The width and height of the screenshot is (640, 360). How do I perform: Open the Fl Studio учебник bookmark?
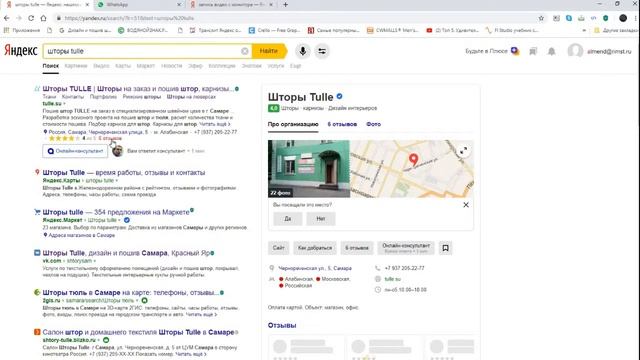[x=512, y=30]
